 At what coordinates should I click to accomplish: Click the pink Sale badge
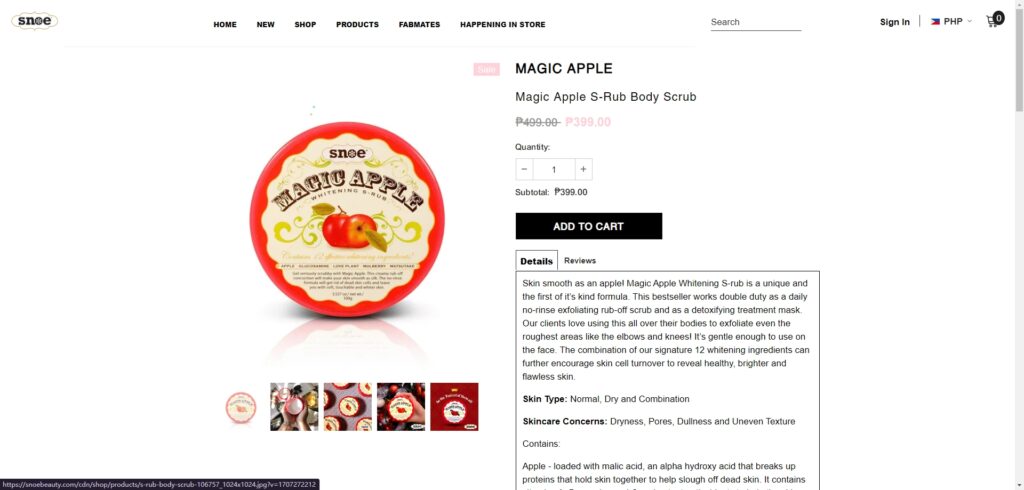point(487,69)
